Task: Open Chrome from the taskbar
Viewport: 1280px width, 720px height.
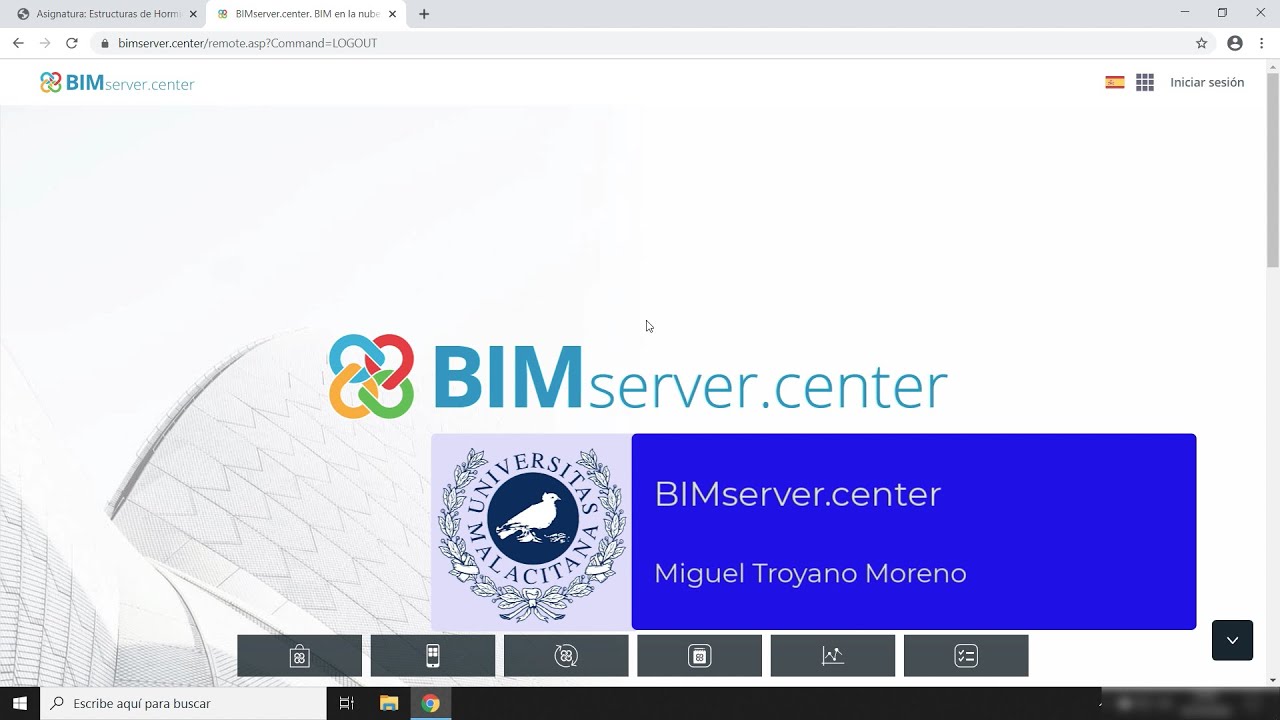Action: coord(430,703)
